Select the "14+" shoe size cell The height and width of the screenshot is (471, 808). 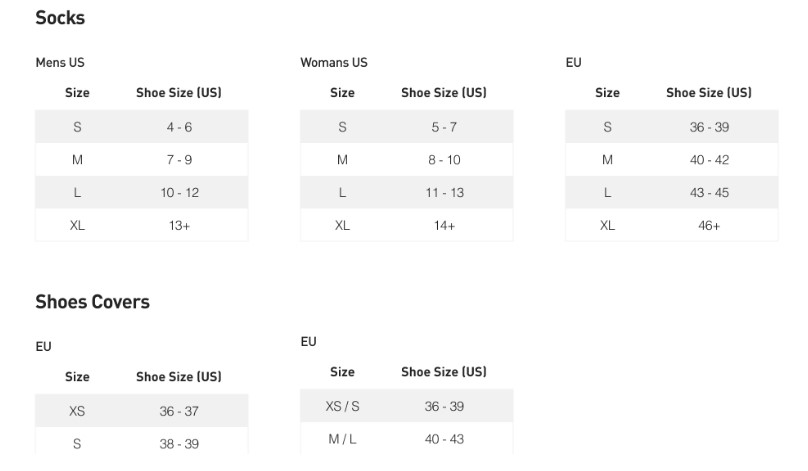(x=444, y=226)
